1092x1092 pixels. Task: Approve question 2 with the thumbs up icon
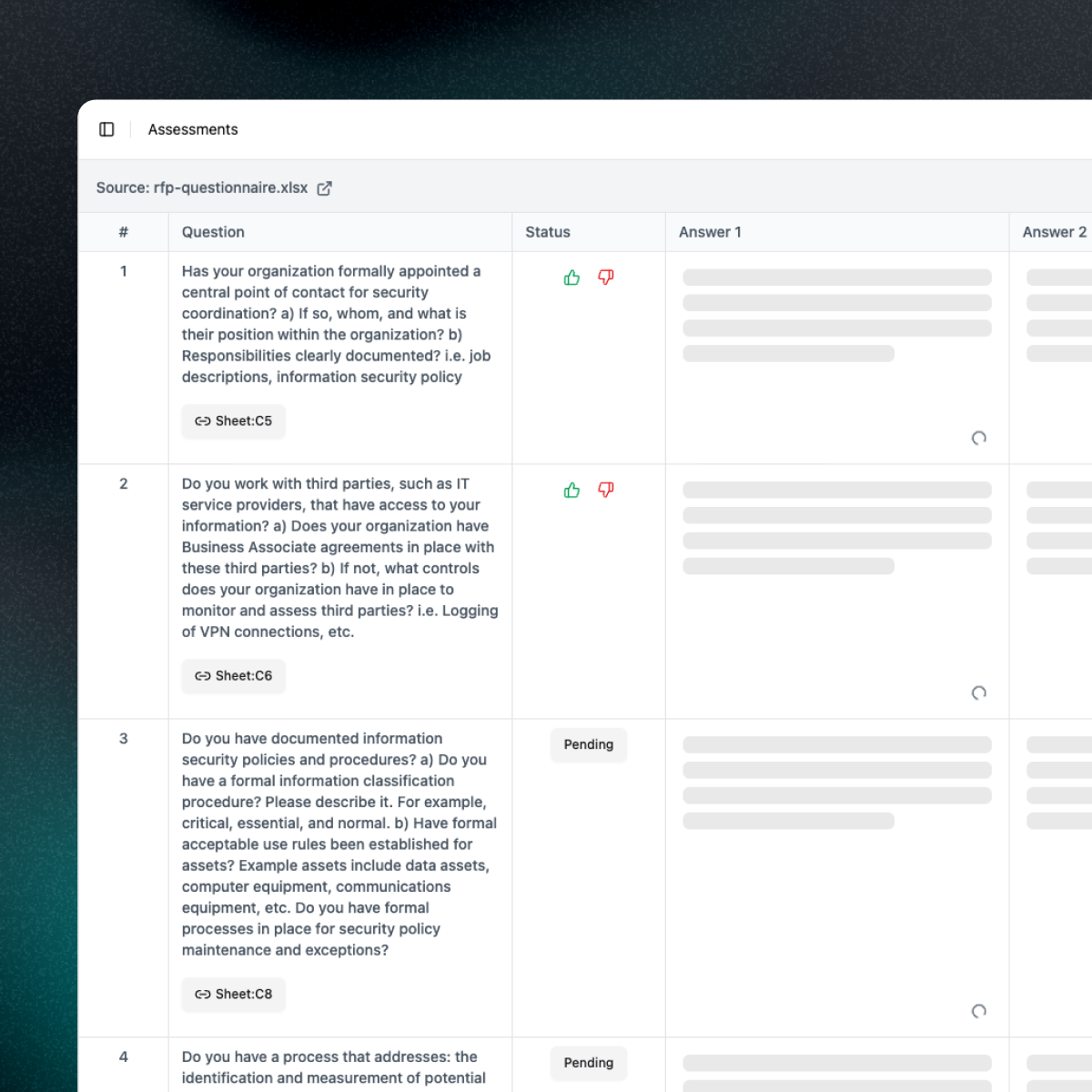571,490
